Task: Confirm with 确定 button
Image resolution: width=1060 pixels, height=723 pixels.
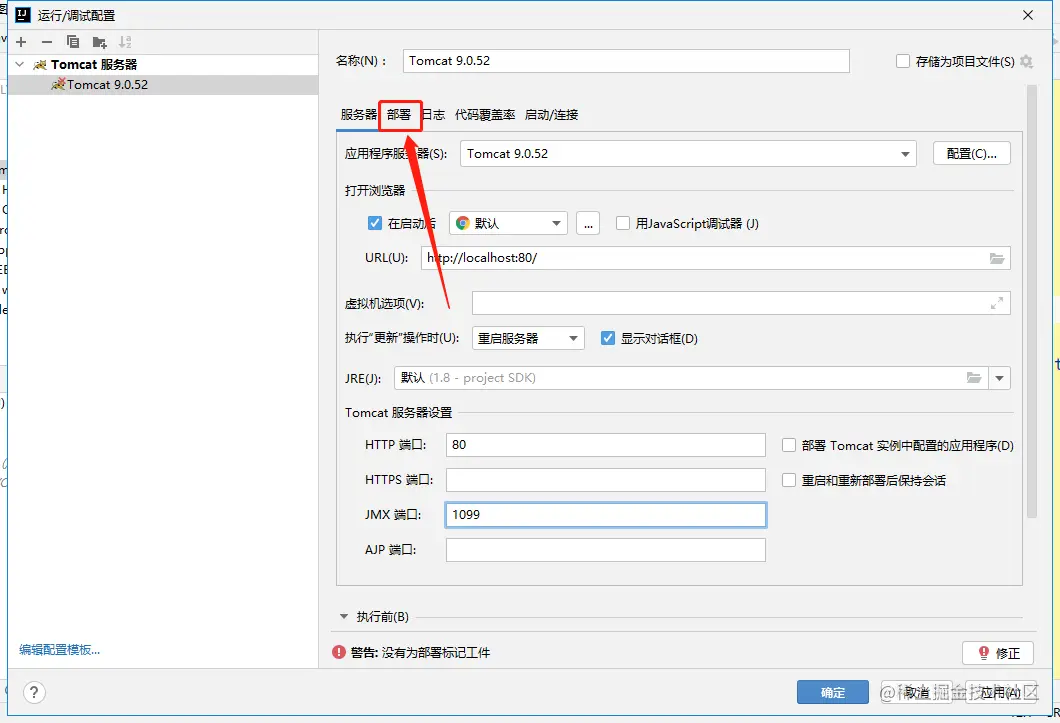Action: (x=832, y=693)
